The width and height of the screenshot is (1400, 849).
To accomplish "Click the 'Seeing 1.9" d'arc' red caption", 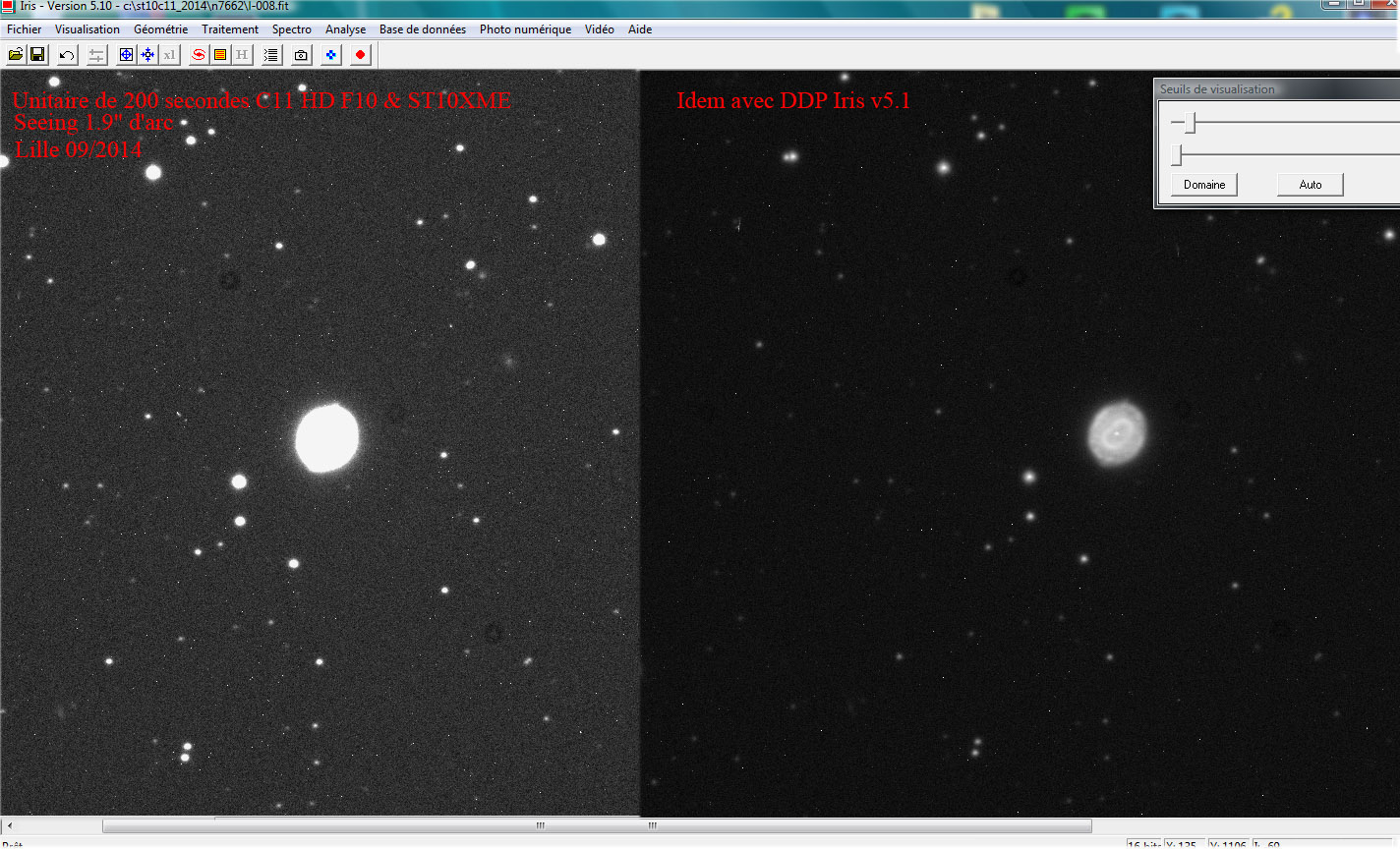I will pyautogui.click(x=93, y=123).
